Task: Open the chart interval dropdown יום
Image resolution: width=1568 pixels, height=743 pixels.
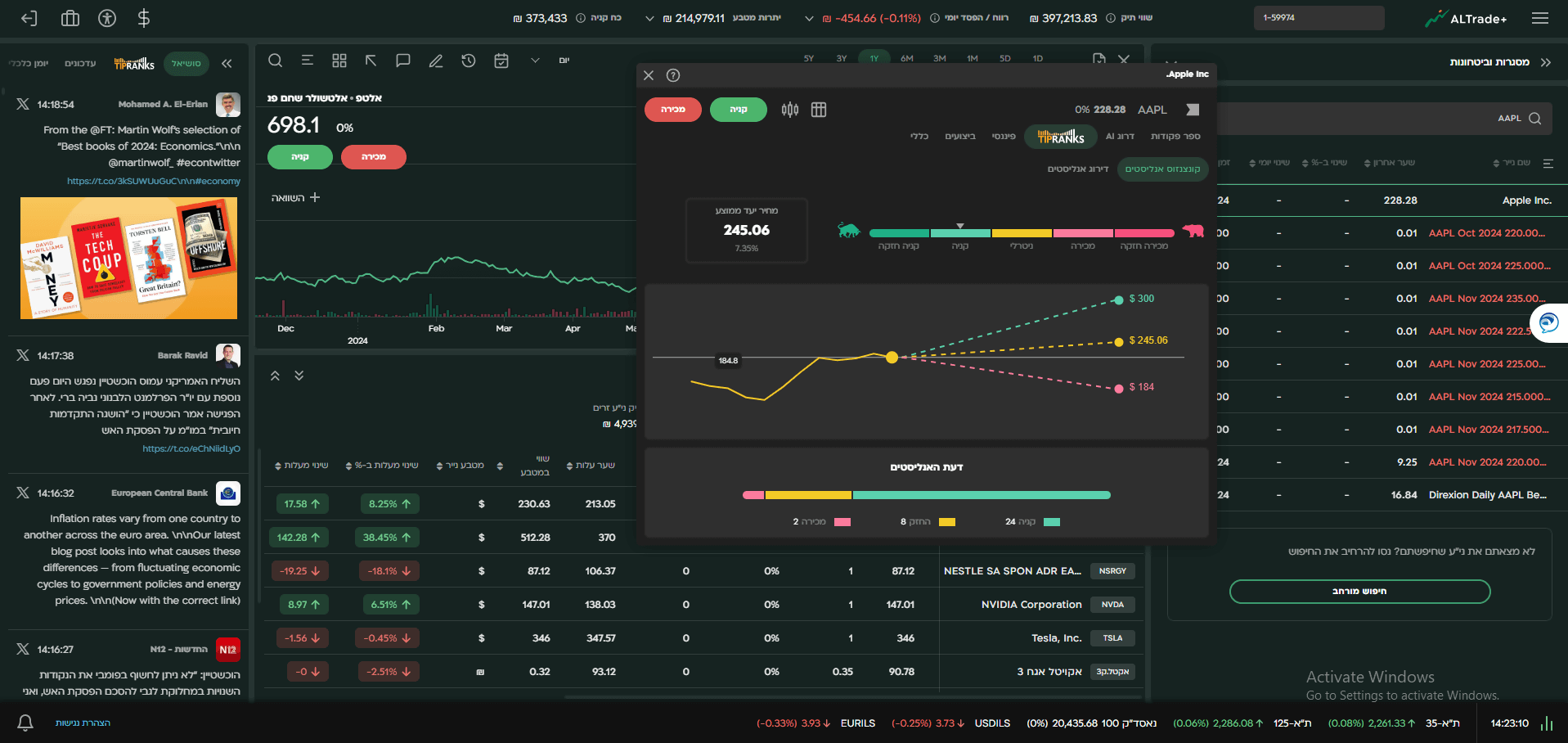Action: 550,61
